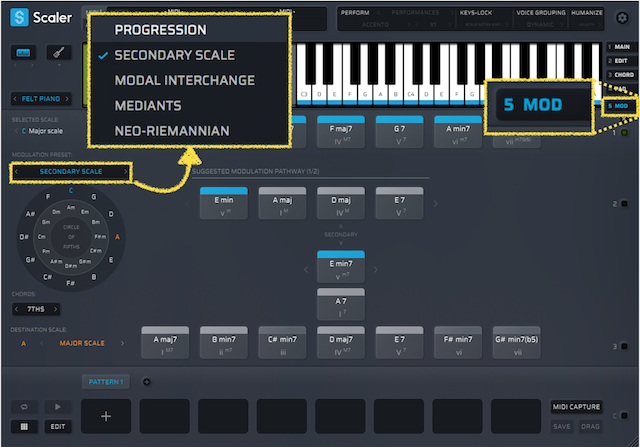Screen dimensions: 640x447
Task: Toggle row 3 bind indicator
Action: click(624, 346)
